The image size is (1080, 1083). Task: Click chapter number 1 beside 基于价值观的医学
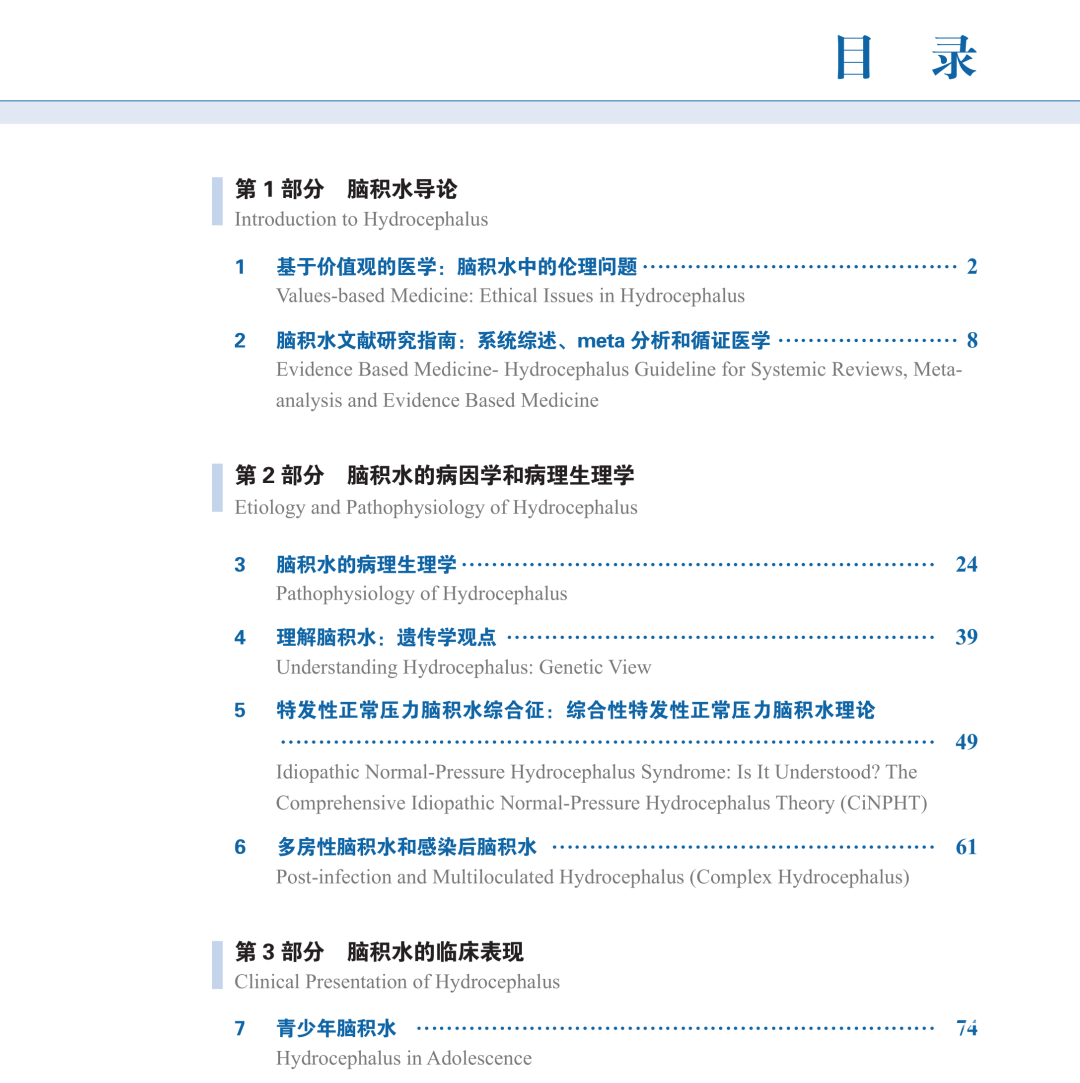(240, 267)
